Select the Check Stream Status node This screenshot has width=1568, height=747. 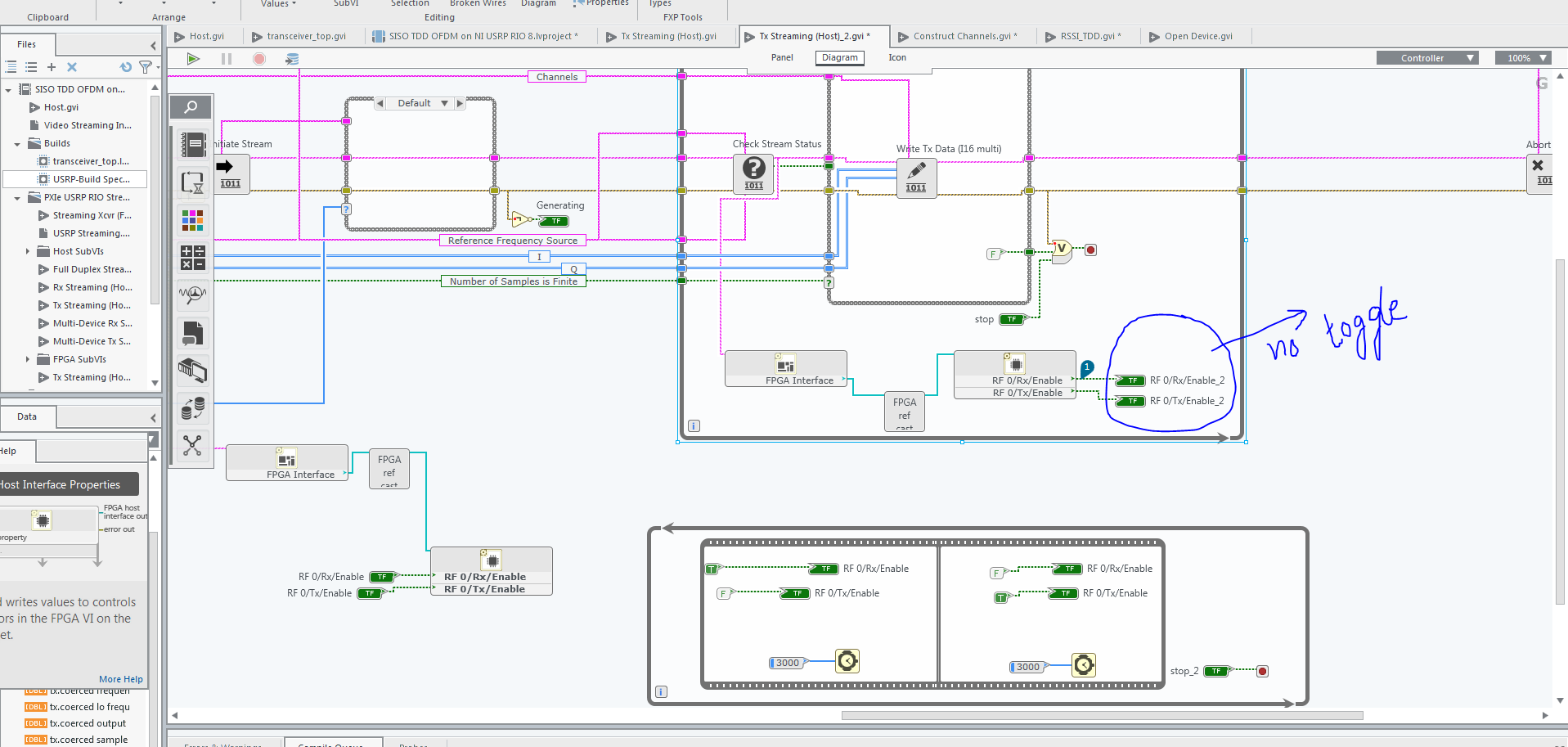(x=753, y=173)
